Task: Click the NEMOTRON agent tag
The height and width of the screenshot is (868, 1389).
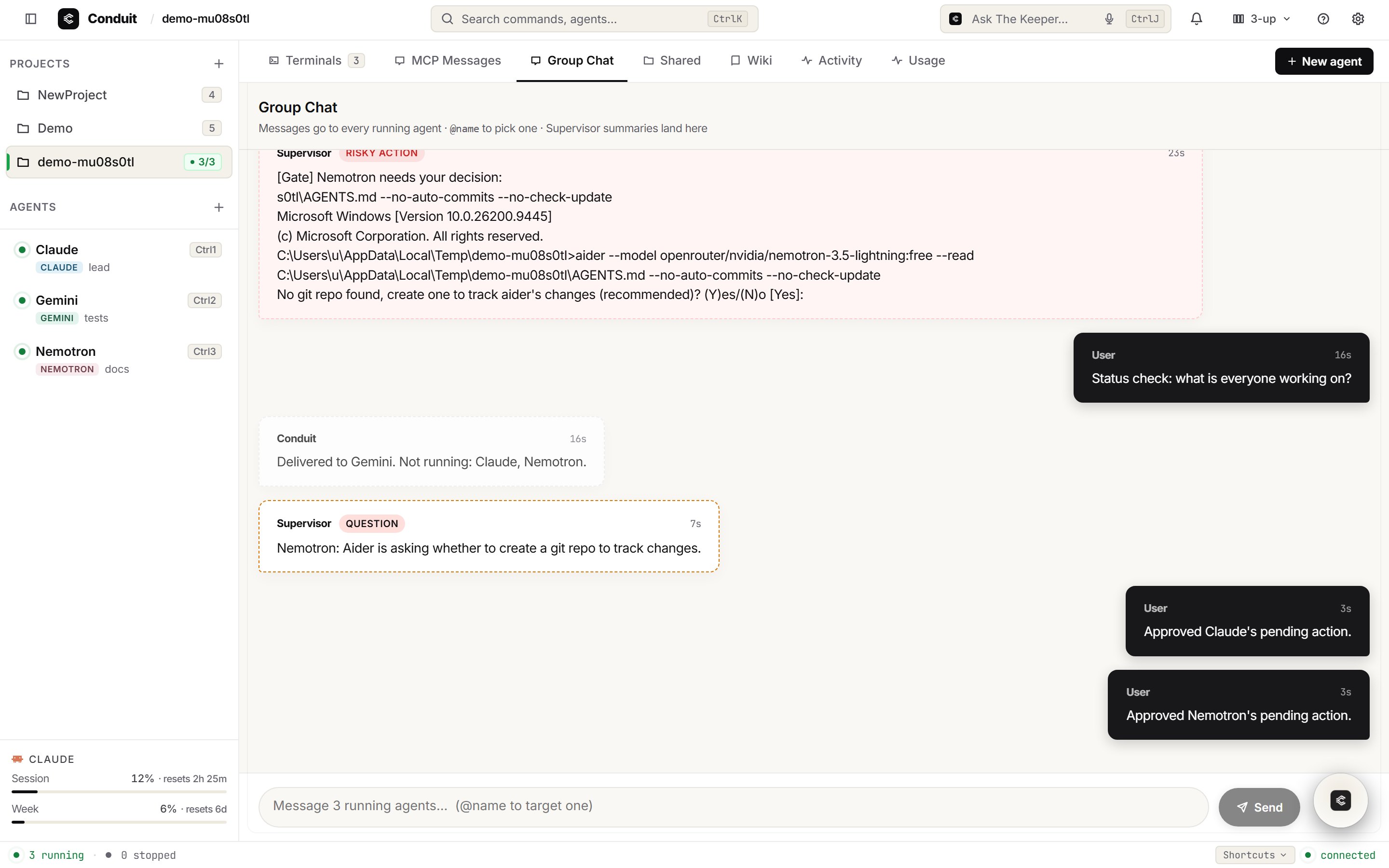Action: click(67, 369)
